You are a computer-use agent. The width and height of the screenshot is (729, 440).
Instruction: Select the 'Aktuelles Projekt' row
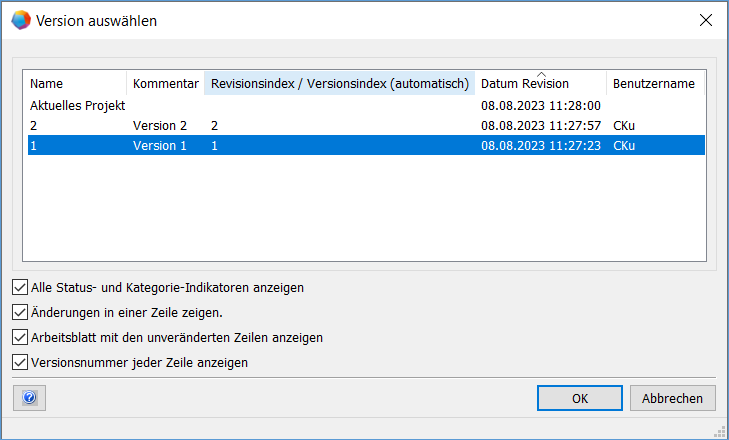pyautogui.click(x=77, y=105)
